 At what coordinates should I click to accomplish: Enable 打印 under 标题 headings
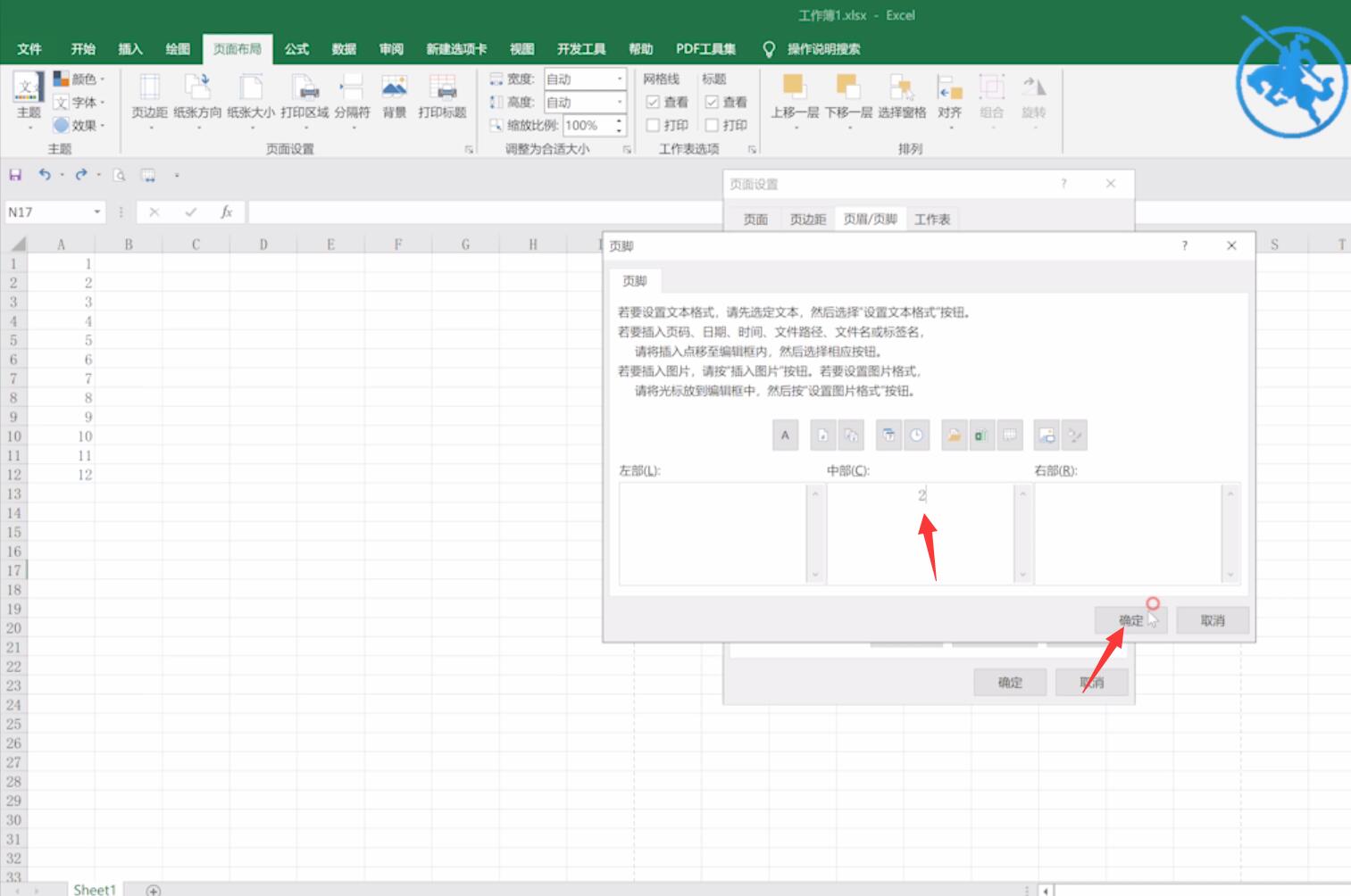(x=712, y=125)
